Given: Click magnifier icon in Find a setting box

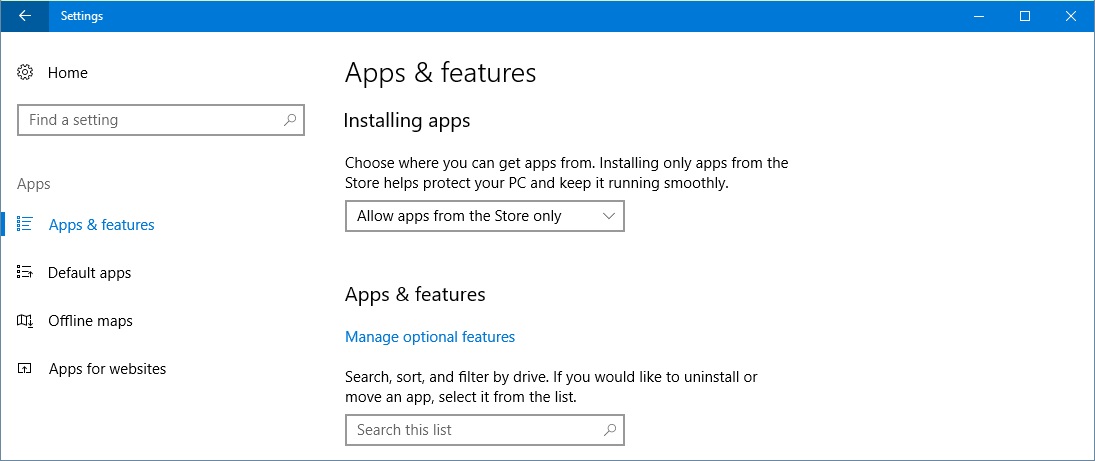Looking at the screenshot, I should click(290, 119).
